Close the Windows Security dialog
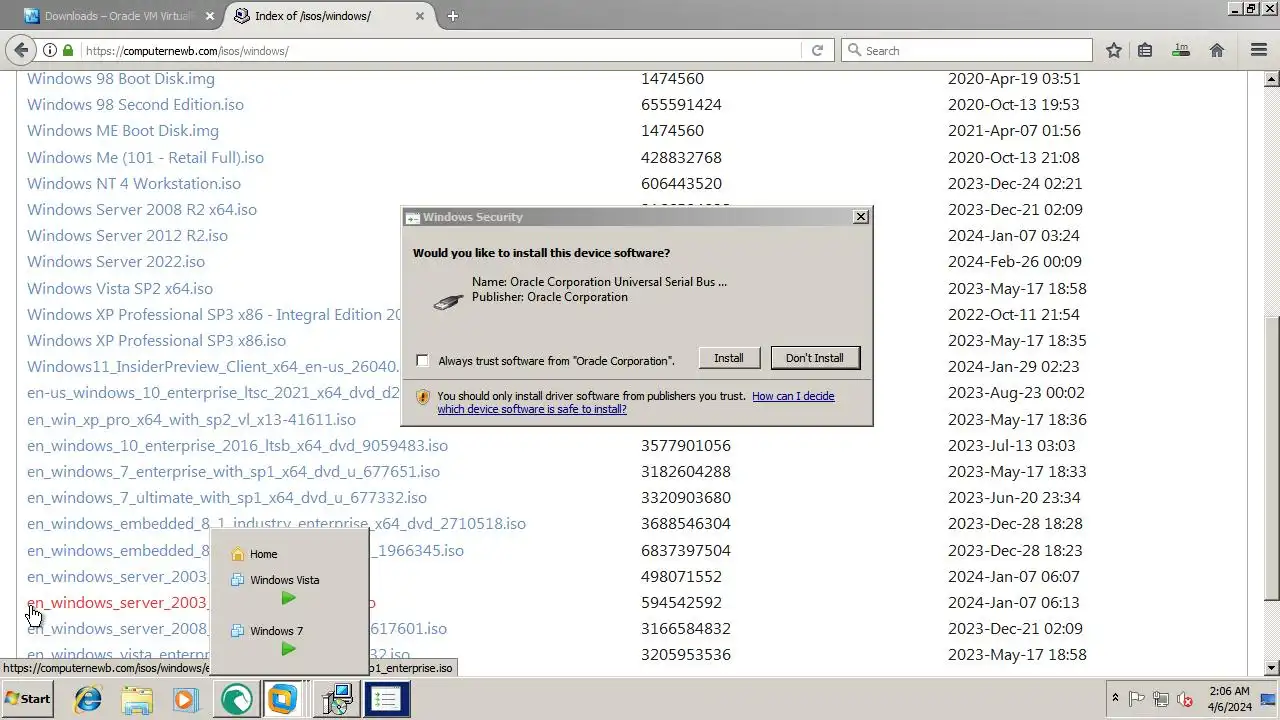Viewport: 1280px width, 720px height. pos(860,217)
